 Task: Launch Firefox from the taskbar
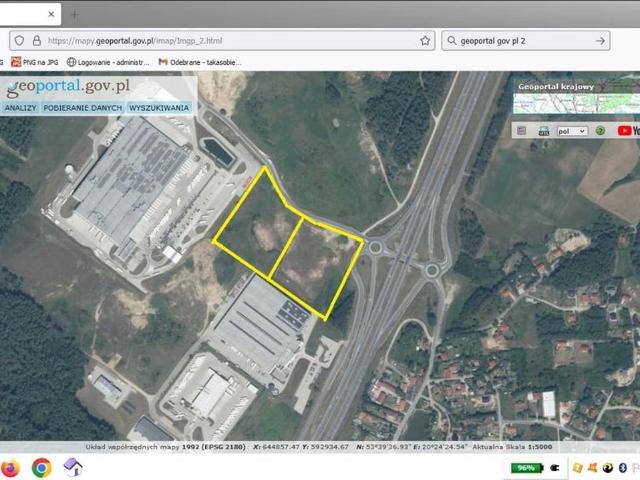point(11,467)
